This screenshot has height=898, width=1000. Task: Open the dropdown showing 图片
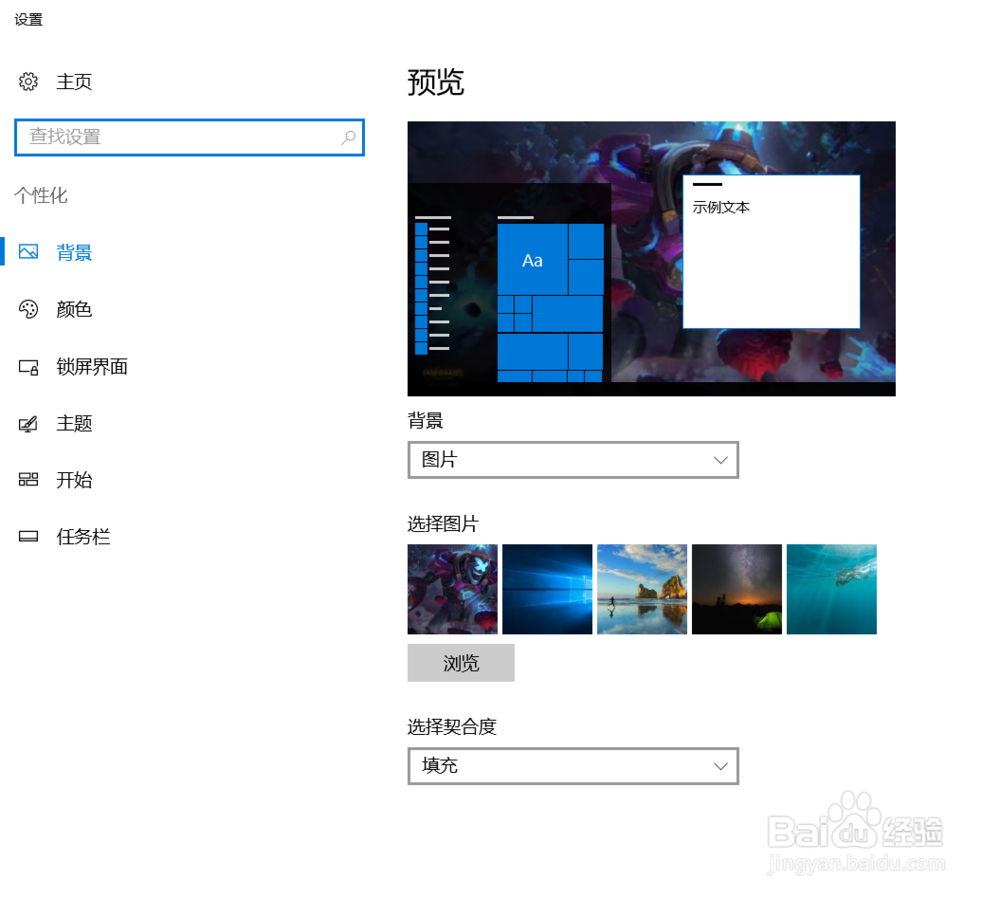(x=573, y=460)
